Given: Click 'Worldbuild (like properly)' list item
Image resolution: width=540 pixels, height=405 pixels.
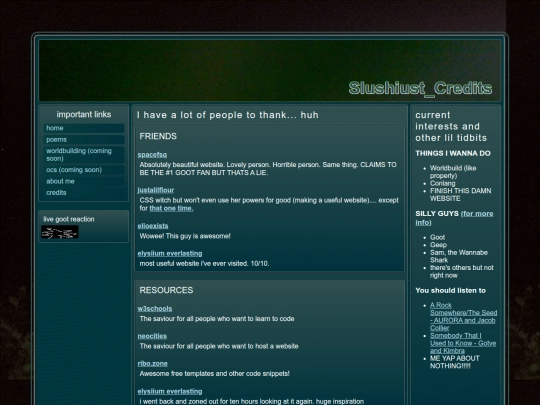Looking at the screenshot, I should pos(453,172).
